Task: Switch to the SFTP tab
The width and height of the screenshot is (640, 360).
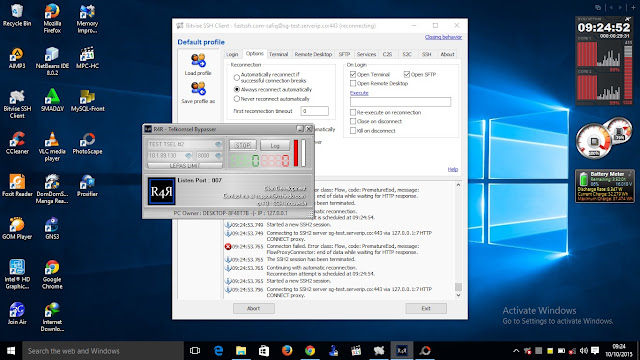Action: pyautogui.click(x=344, y=54)
